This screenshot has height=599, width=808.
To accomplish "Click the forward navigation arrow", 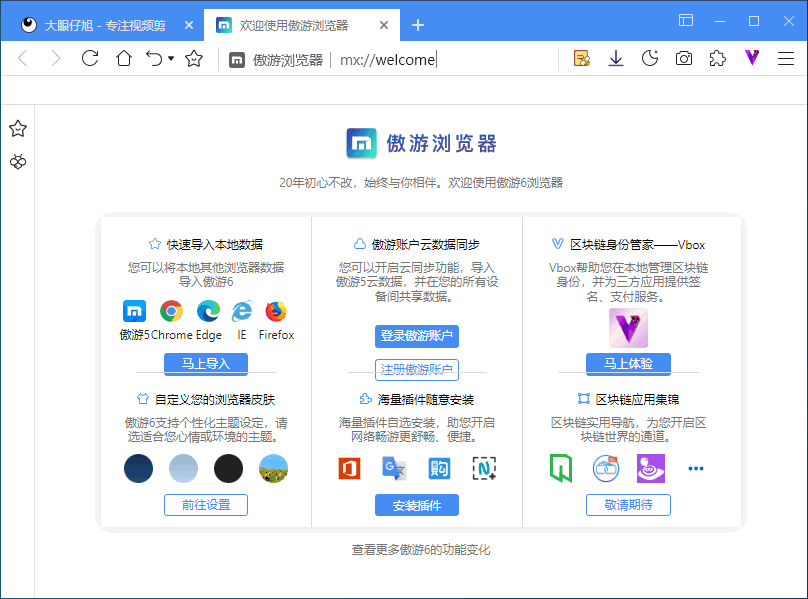I will 56,58.
